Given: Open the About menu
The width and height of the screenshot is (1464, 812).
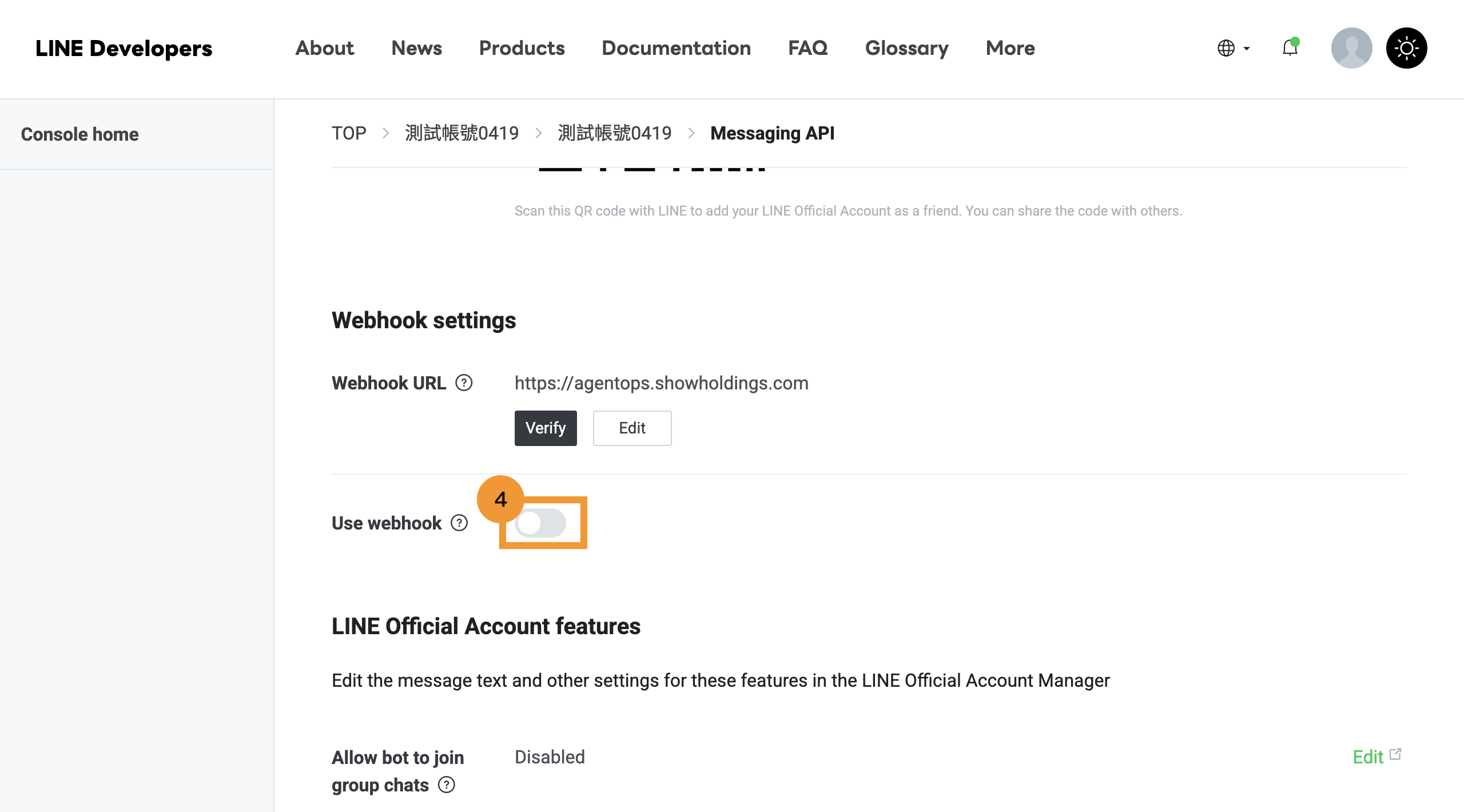Looking at the screenshot, I should (x=325, y=48).
